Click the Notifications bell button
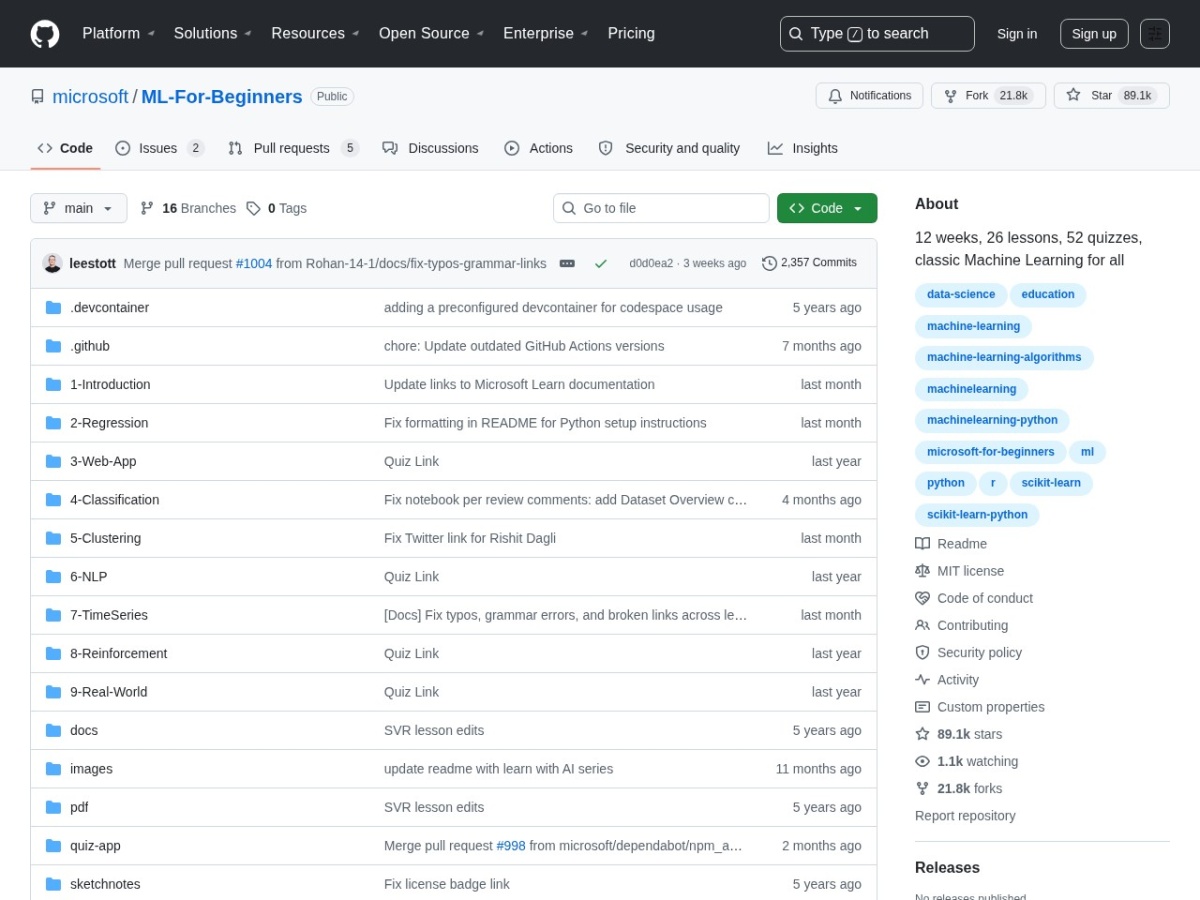The width and height of the screenshot is (1200, 900). click(869, 96)
